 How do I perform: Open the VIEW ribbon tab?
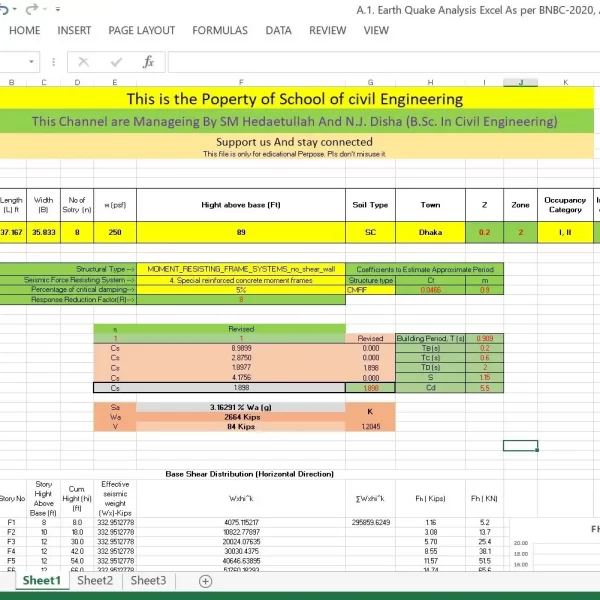(x=376, y=31)
